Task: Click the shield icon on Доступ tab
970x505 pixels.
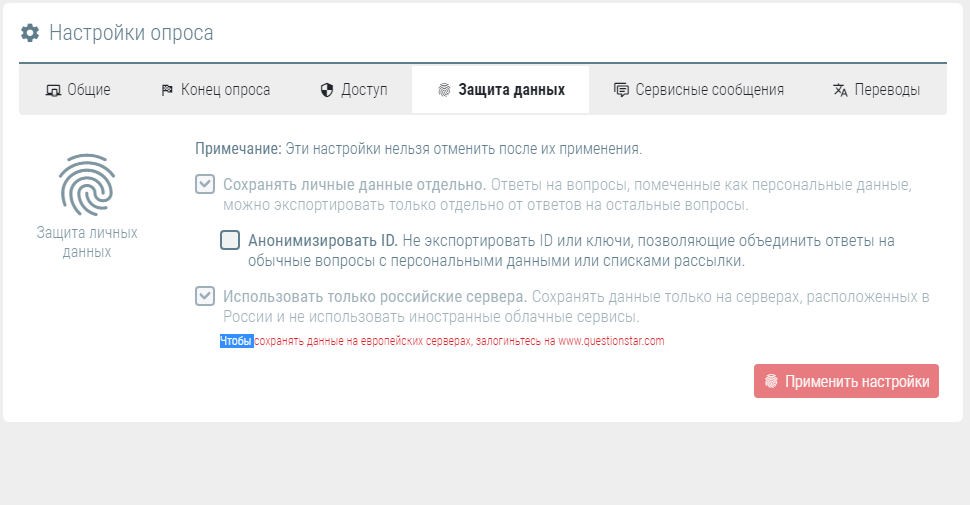Action: [x=326, y=90]
